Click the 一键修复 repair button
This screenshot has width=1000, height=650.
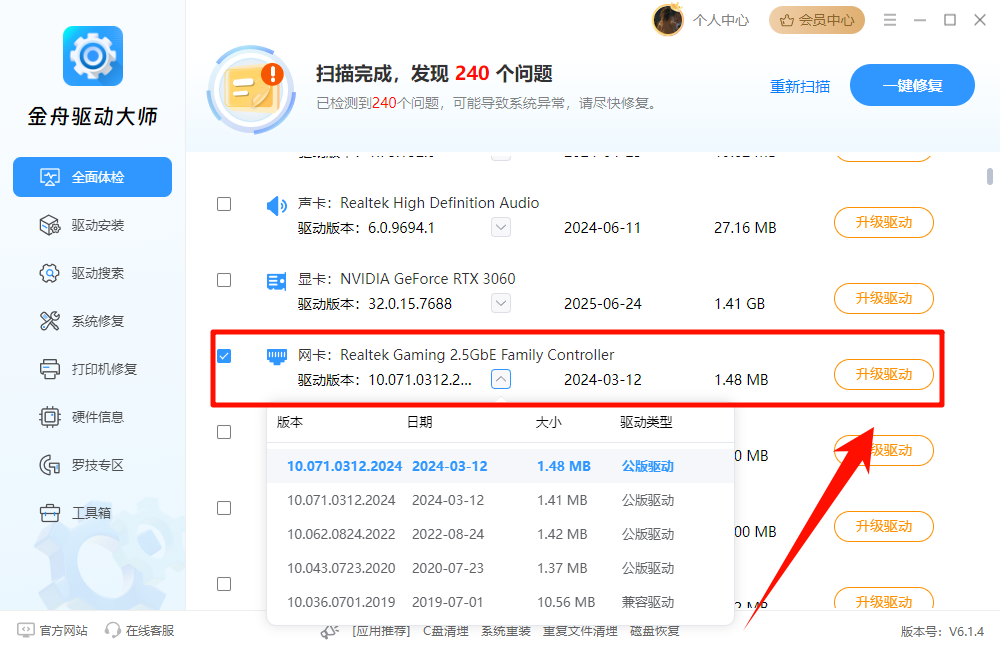click(x=912, y=85)
